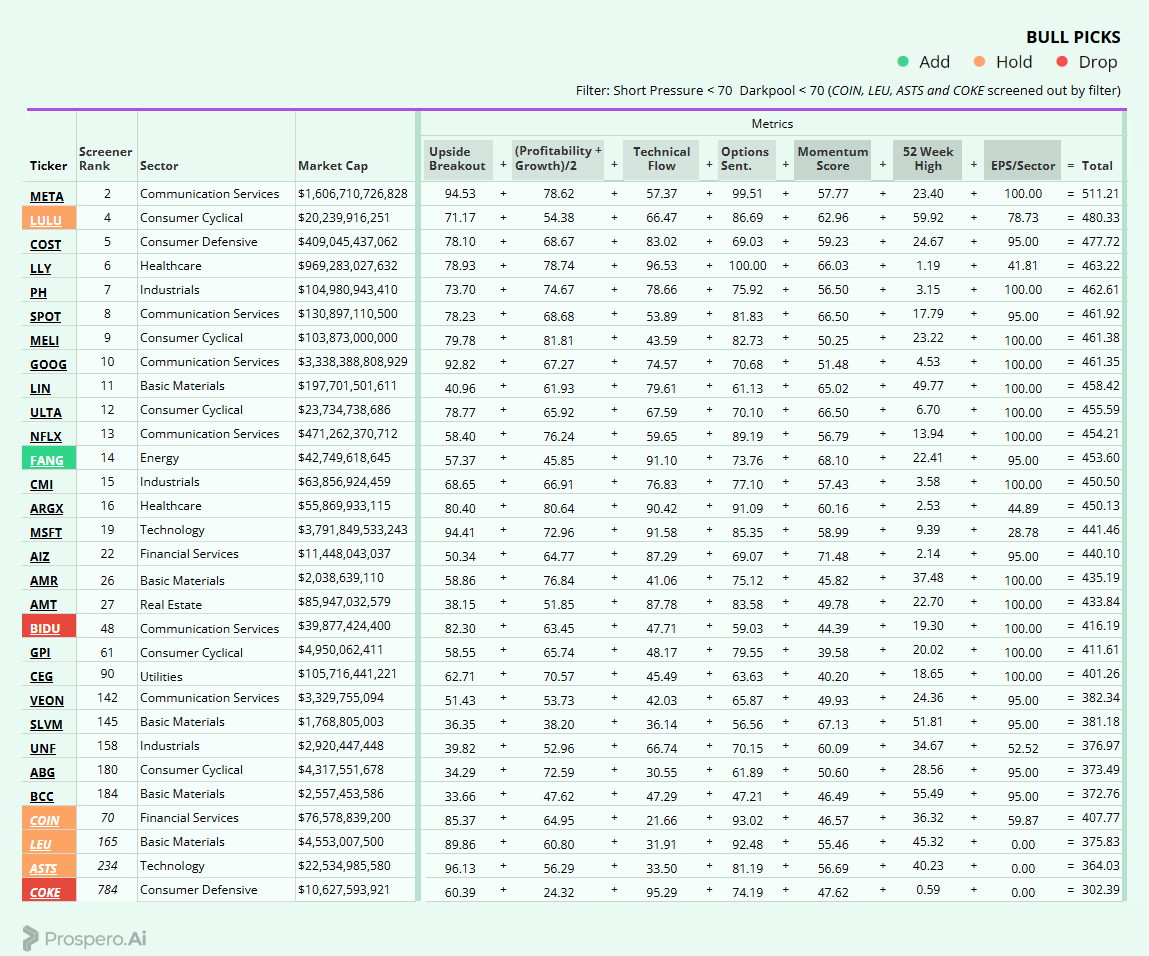Open the AIZ ticker link
Image resolution: width=1149 pixels, height=956 pixels.
[x=40, y=557]
